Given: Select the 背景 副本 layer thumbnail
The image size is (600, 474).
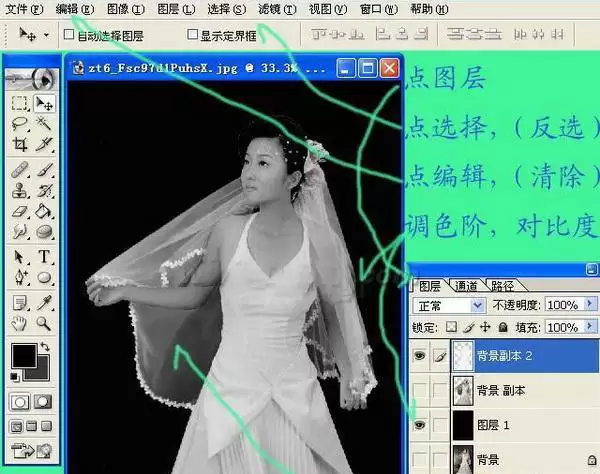Looking at the screenshot, I should point(463,391).
